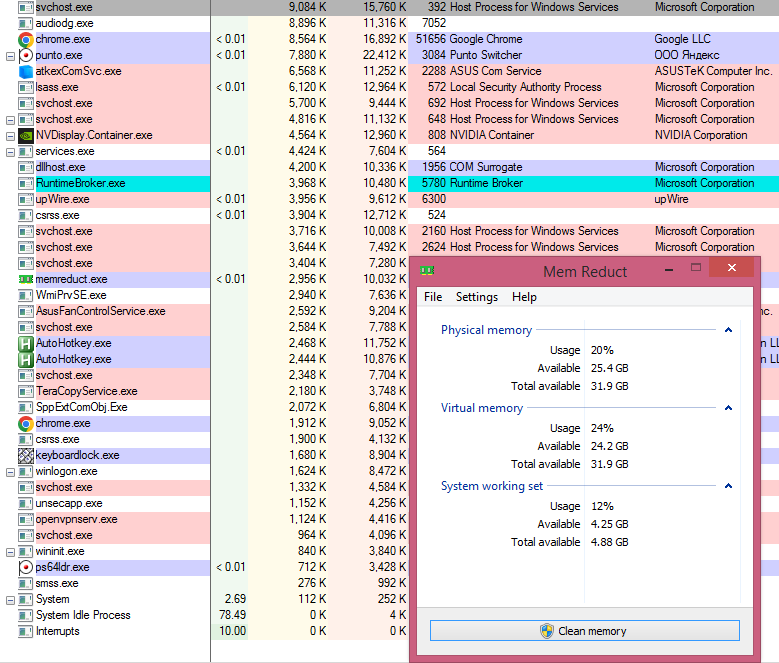The image size is (779, 663).
Task: Collapse the Virtual memory section
Action: point(728,408)
